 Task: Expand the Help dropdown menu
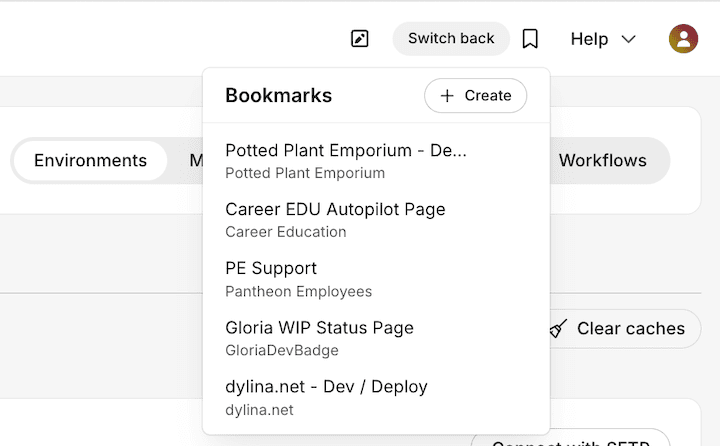(x=603, y=39)
